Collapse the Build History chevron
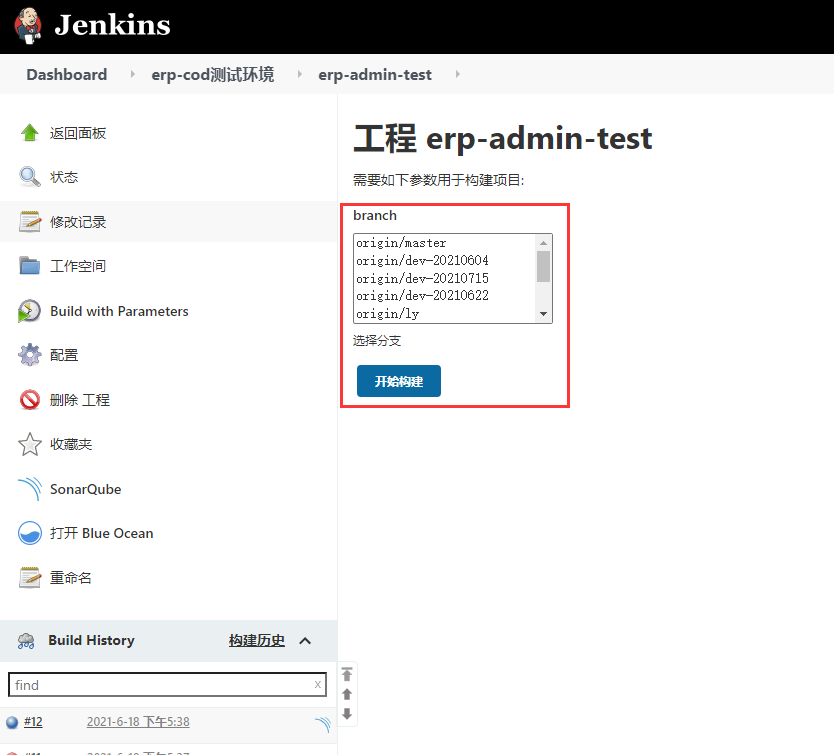Image resolution: width=834 pixels, height=755 pixels. click(305, 641)
